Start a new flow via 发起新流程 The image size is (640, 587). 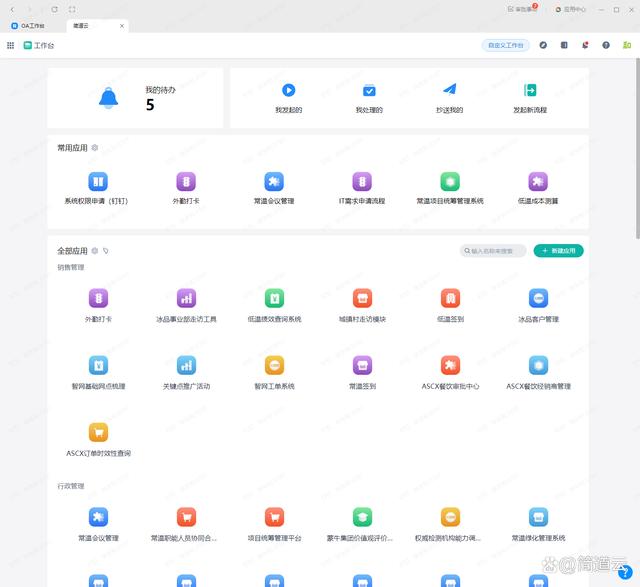point(530,90)
